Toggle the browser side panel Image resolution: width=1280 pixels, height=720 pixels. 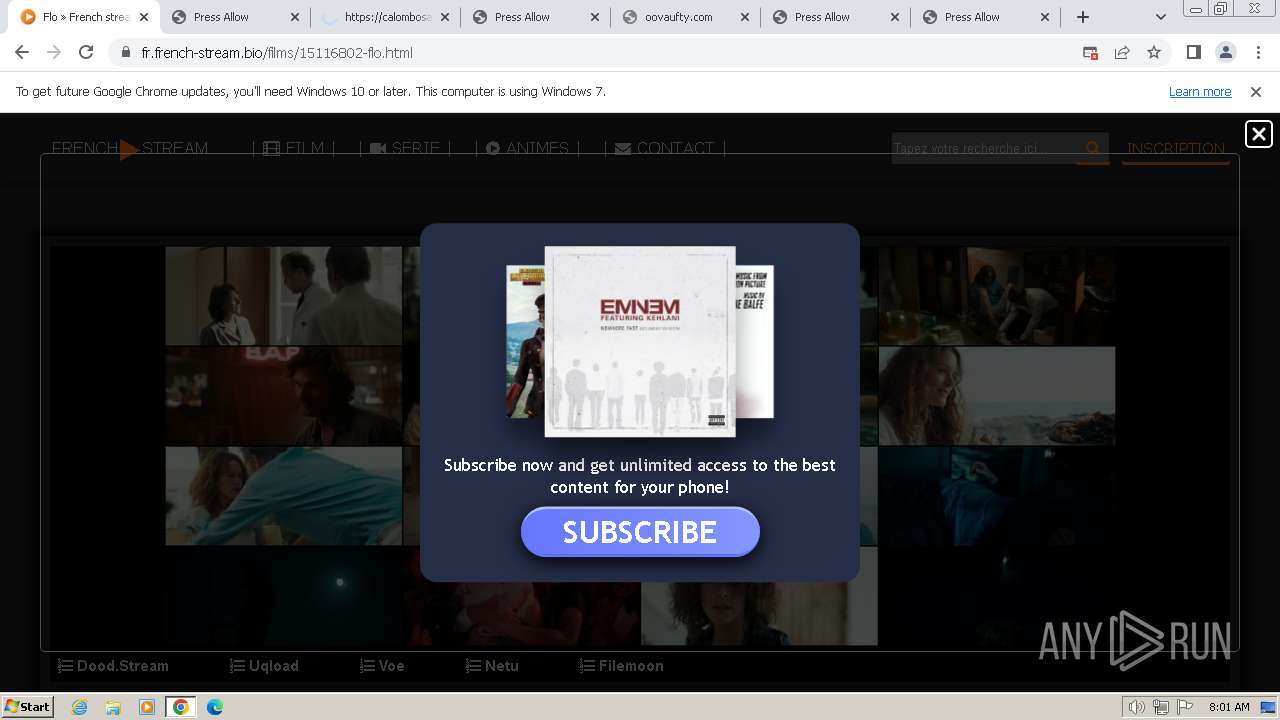[1193, 52]
